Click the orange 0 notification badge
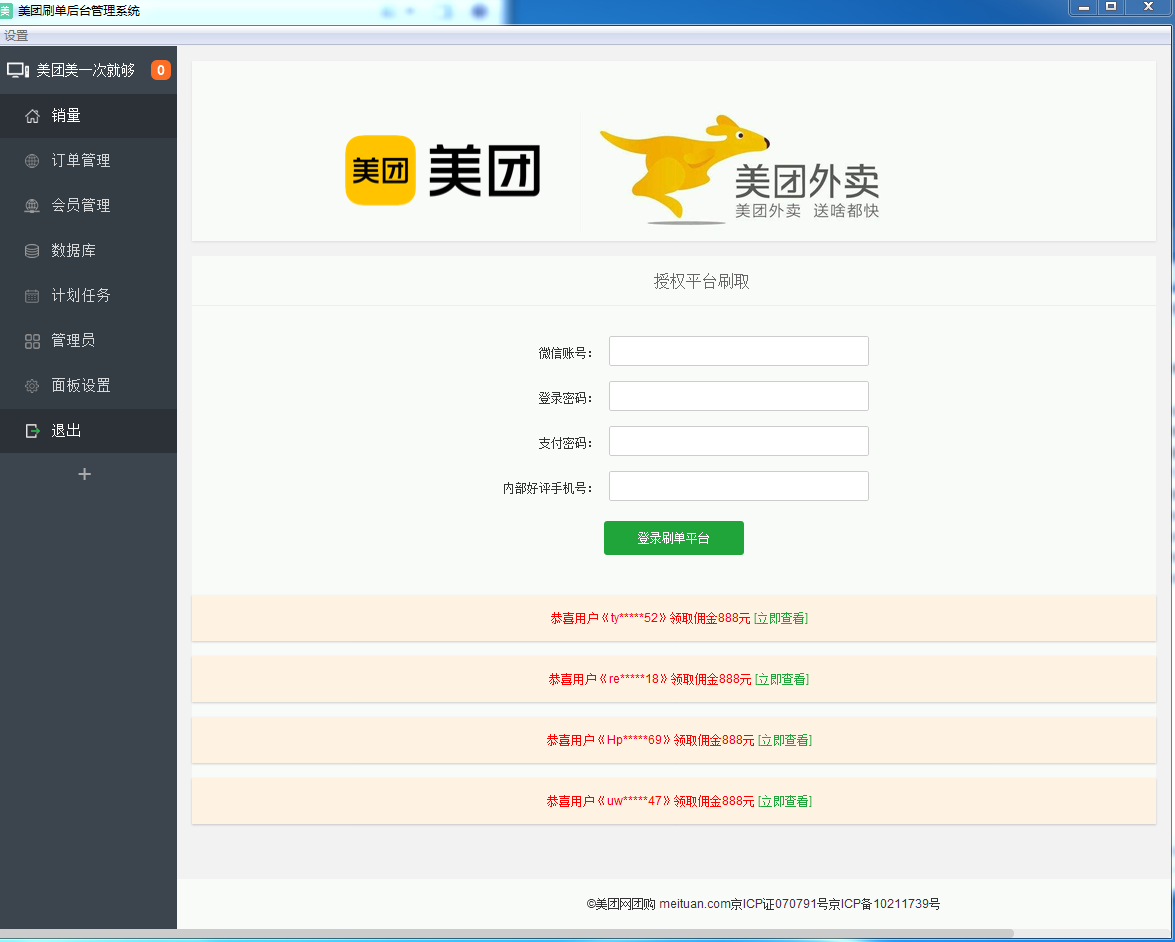This screenshot has width=1175, height=942. pyautogui.click(x=160, y=70)
